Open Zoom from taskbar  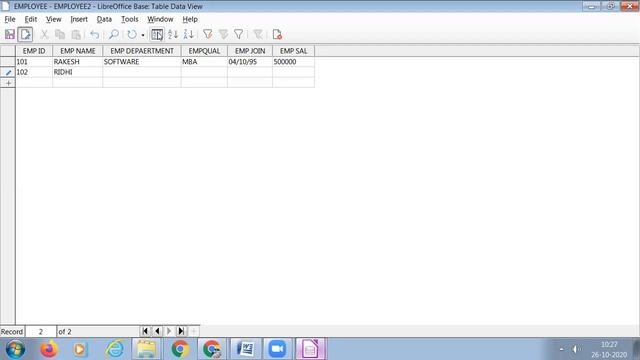[x=278, y=349]
